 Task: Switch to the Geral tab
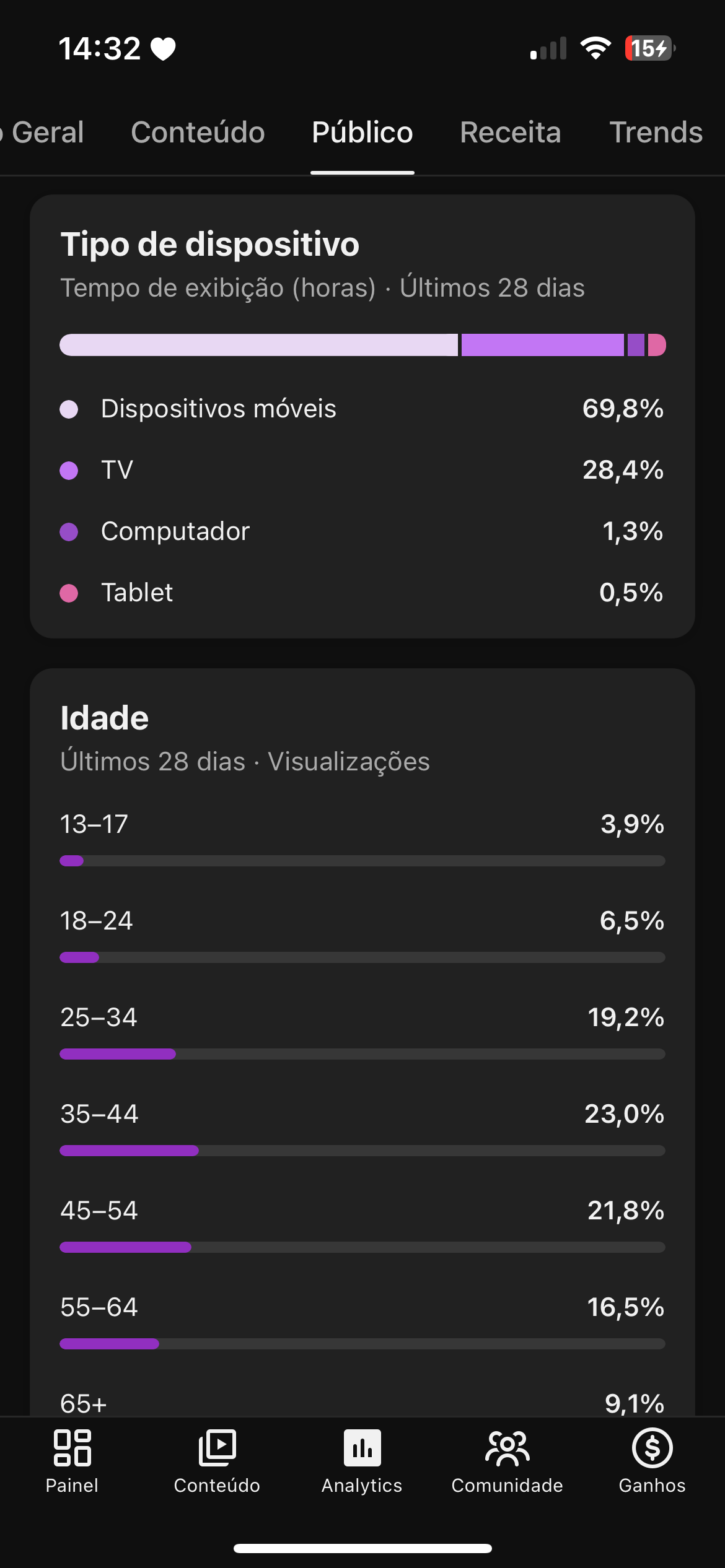point(47,133)
